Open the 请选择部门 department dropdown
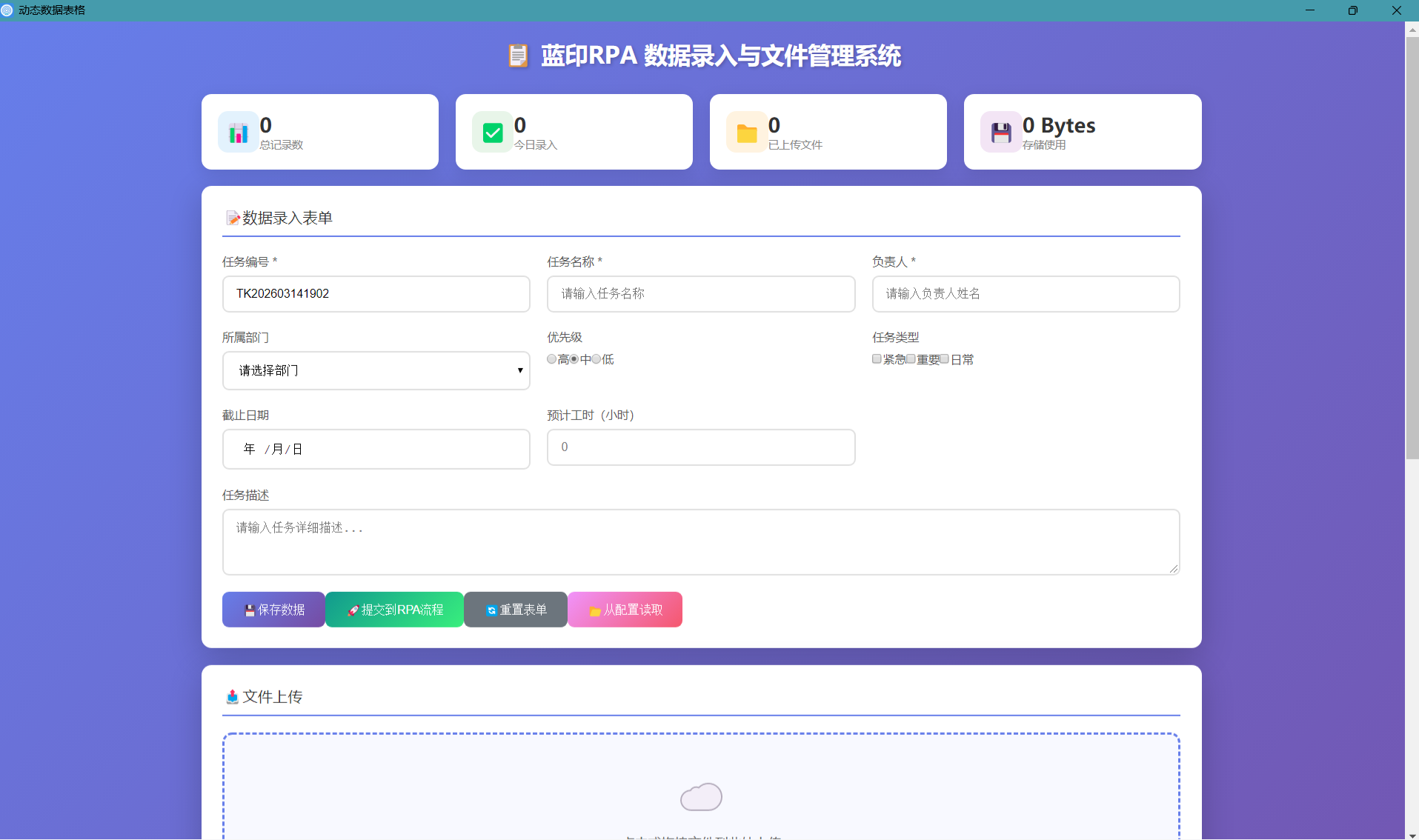 pyautogui.click(x=376, y=370)
